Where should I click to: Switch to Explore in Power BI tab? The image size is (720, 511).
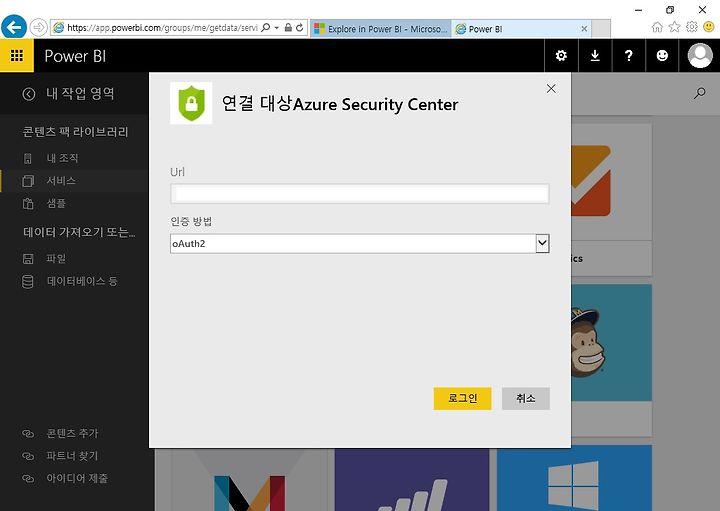click(381, 29)
